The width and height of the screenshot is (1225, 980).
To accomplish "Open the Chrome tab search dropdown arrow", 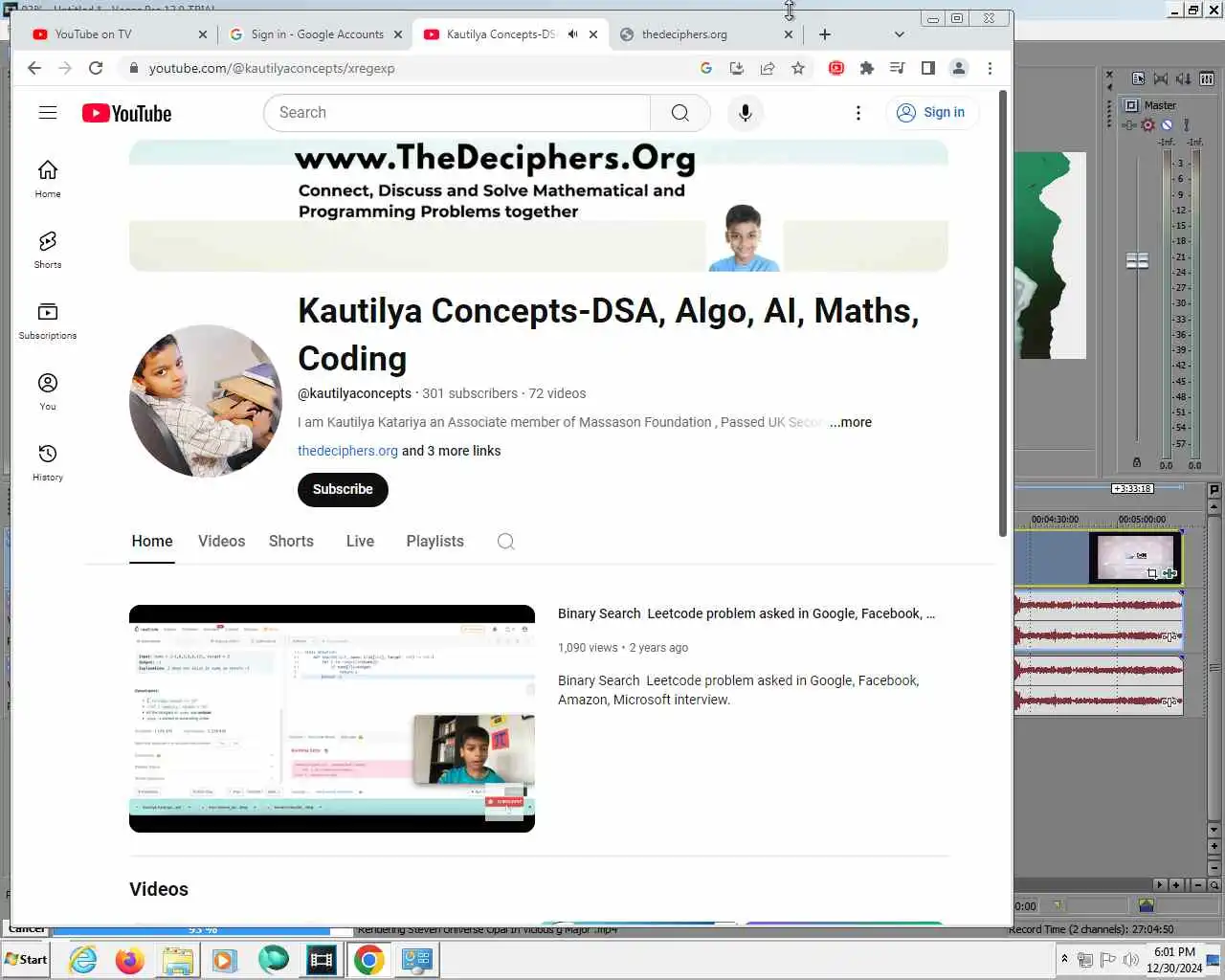I will [x=899, y=33].
